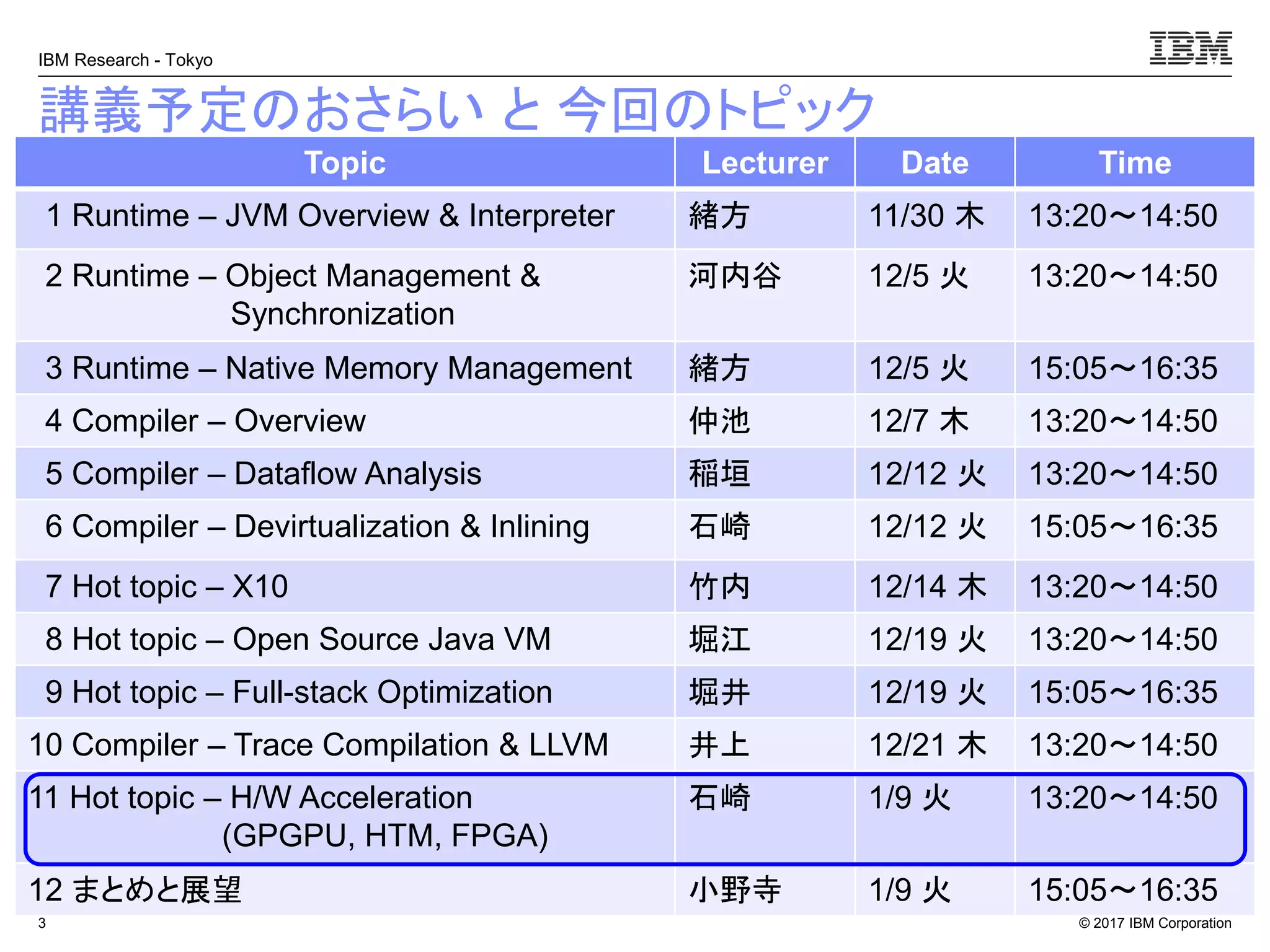Select '9 Hot topic – Full-stack Optimization' cell

[x=345, y=692]
